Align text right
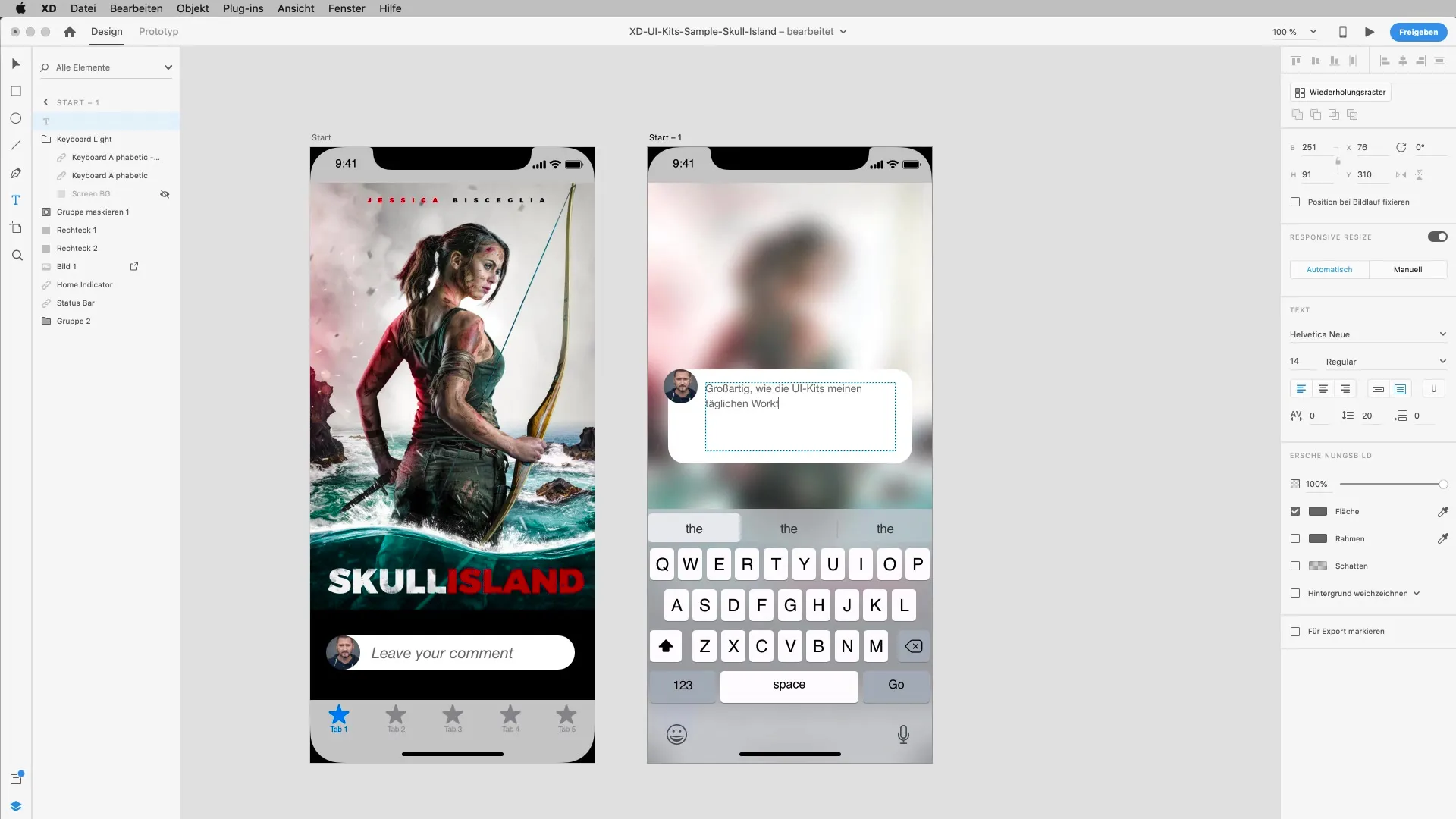 pyautogui.click(x=1345, y=389)
